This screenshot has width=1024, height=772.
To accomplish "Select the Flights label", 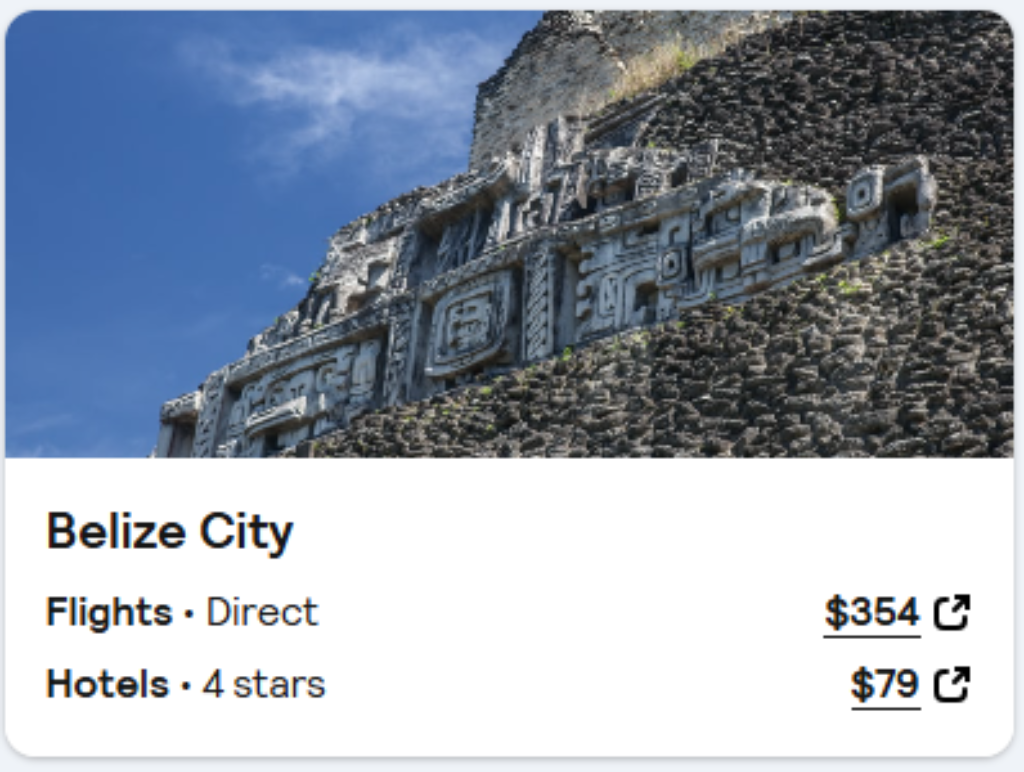I will click(109, 612).
